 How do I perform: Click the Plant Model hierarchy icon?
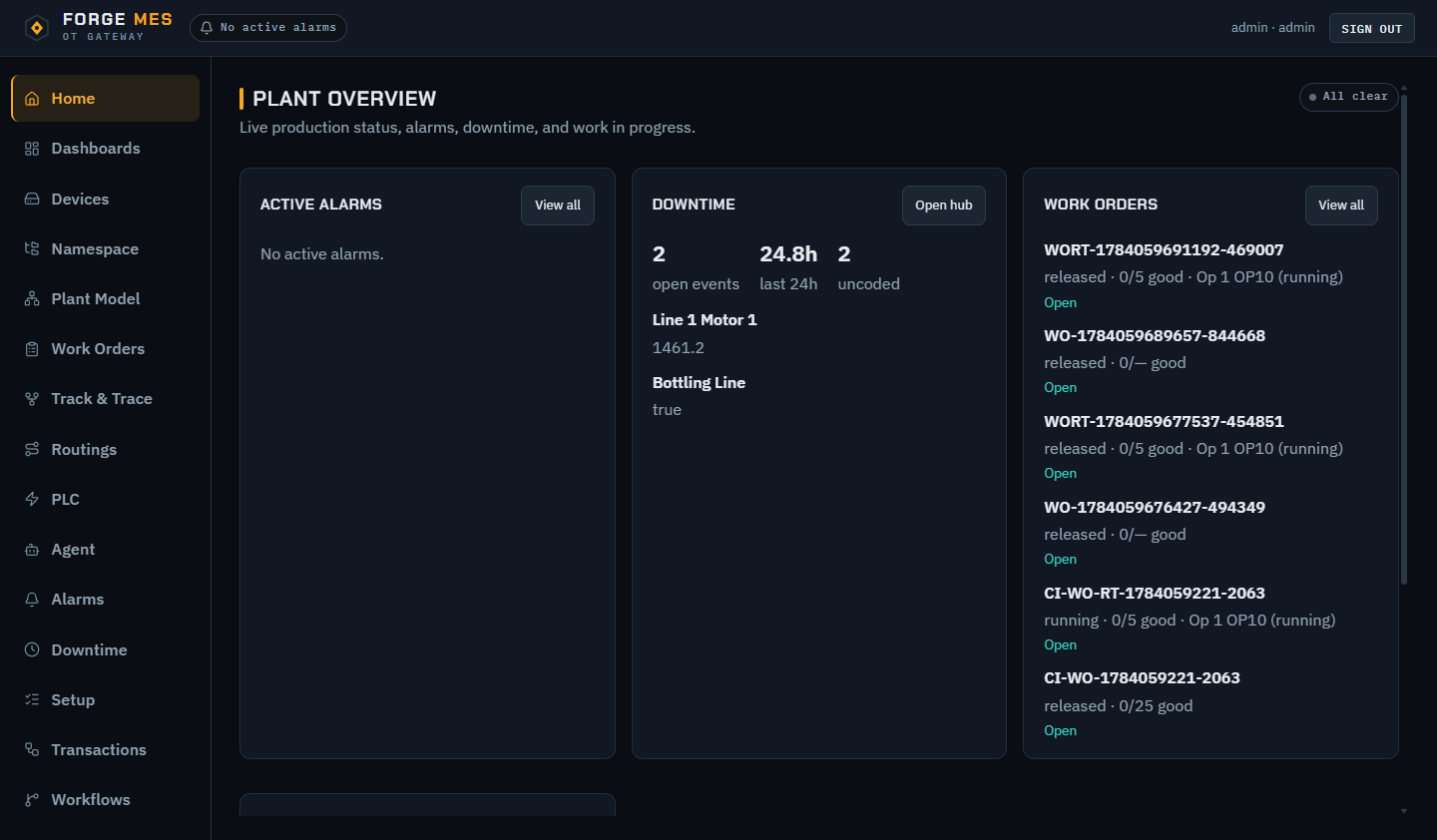tap(32, 299)
